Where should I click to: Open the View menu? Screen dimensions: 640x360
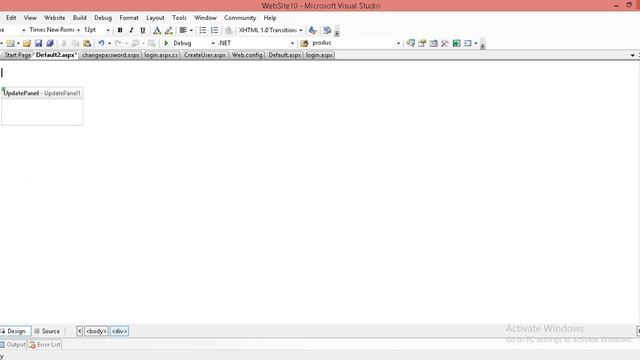tap(30, 18)
